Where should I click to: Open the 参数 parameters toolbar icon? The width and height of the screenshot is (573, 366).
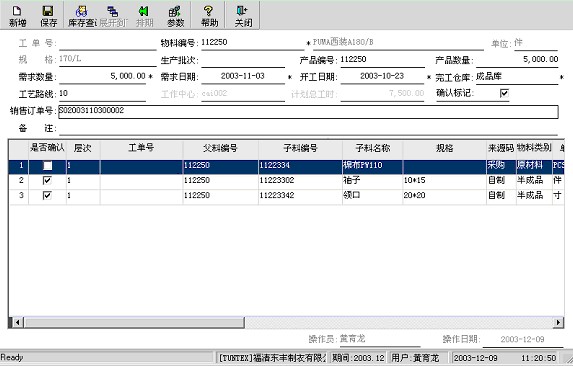(x=175, y=16)
